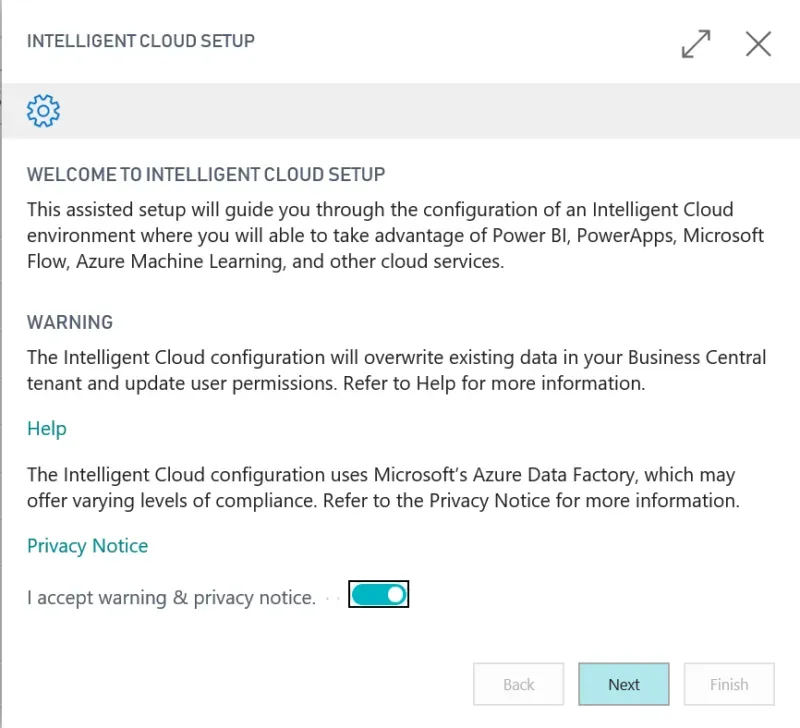Open the Help link
The width and height of the screenshot is (800, 728).
(x=47, y=429)
